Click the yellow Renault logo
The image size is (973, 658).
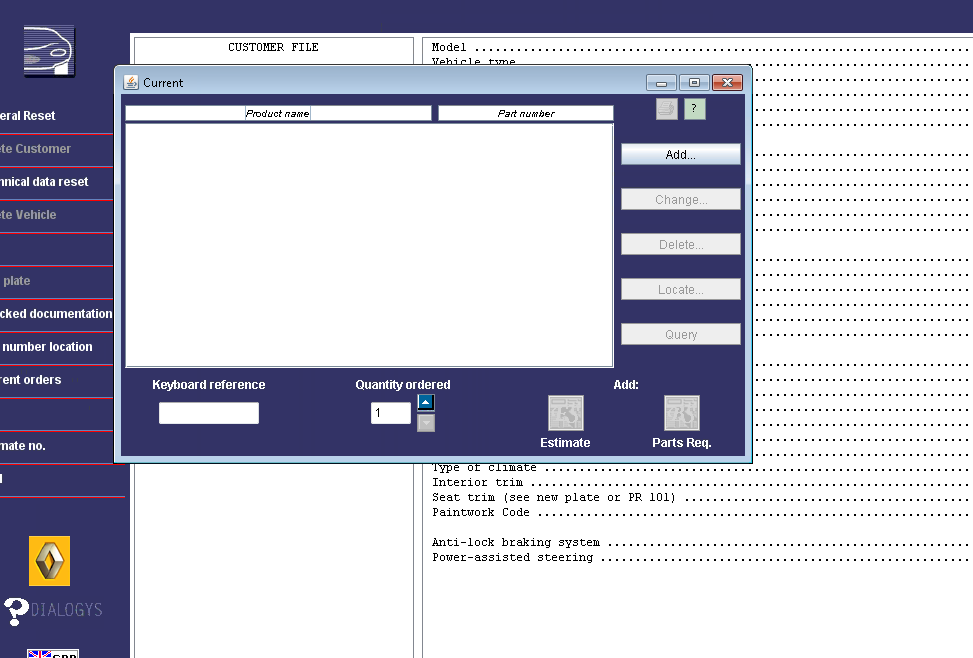click(49, 561)
